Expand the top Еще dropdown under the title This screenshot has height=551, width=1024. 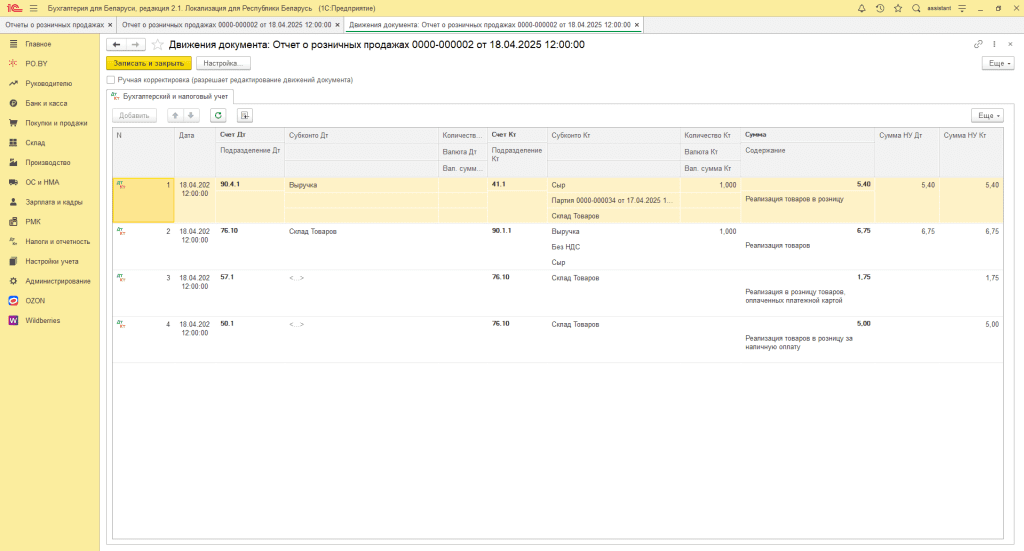point(998,63)
